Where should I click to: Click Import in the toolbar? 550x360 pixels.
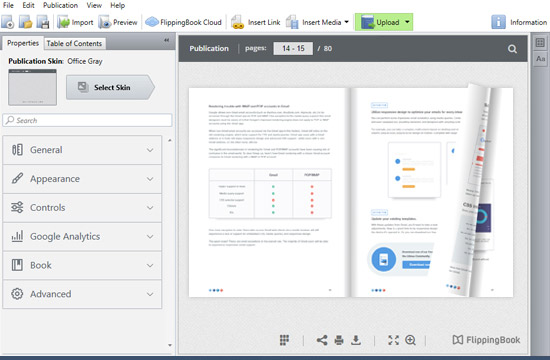(75, 22)
